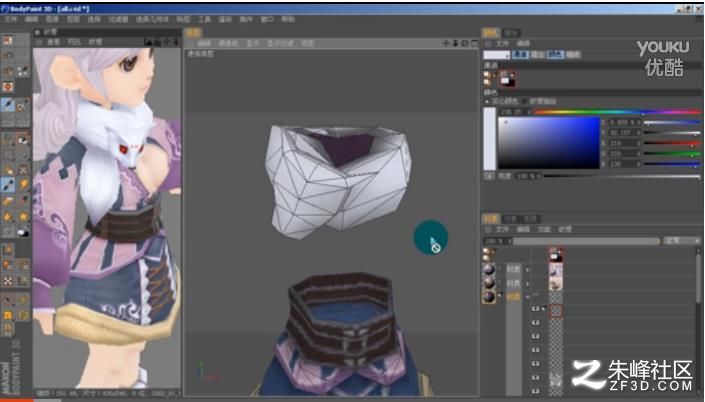Select the eraser tool in the left toolbar

pyautogui.click(x=8, y=201)
